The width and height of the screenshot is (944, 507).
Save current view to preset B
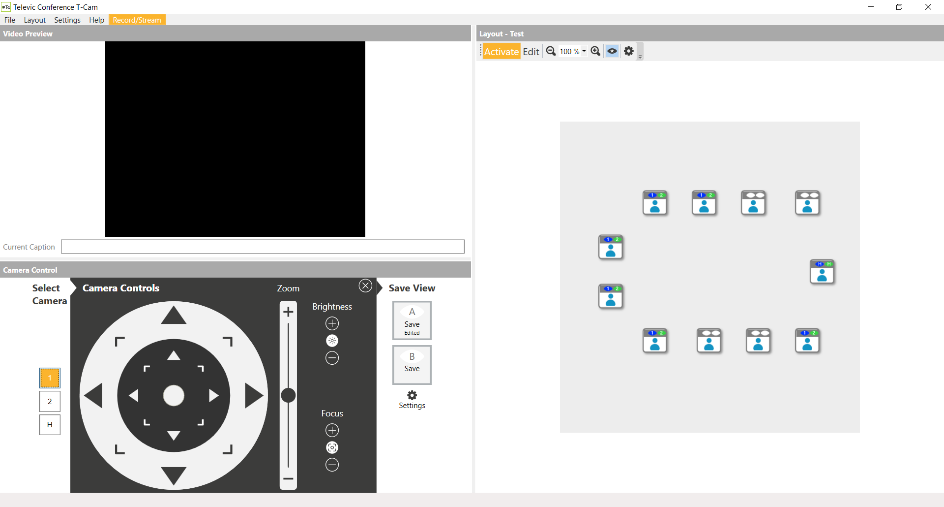point(412,364)
